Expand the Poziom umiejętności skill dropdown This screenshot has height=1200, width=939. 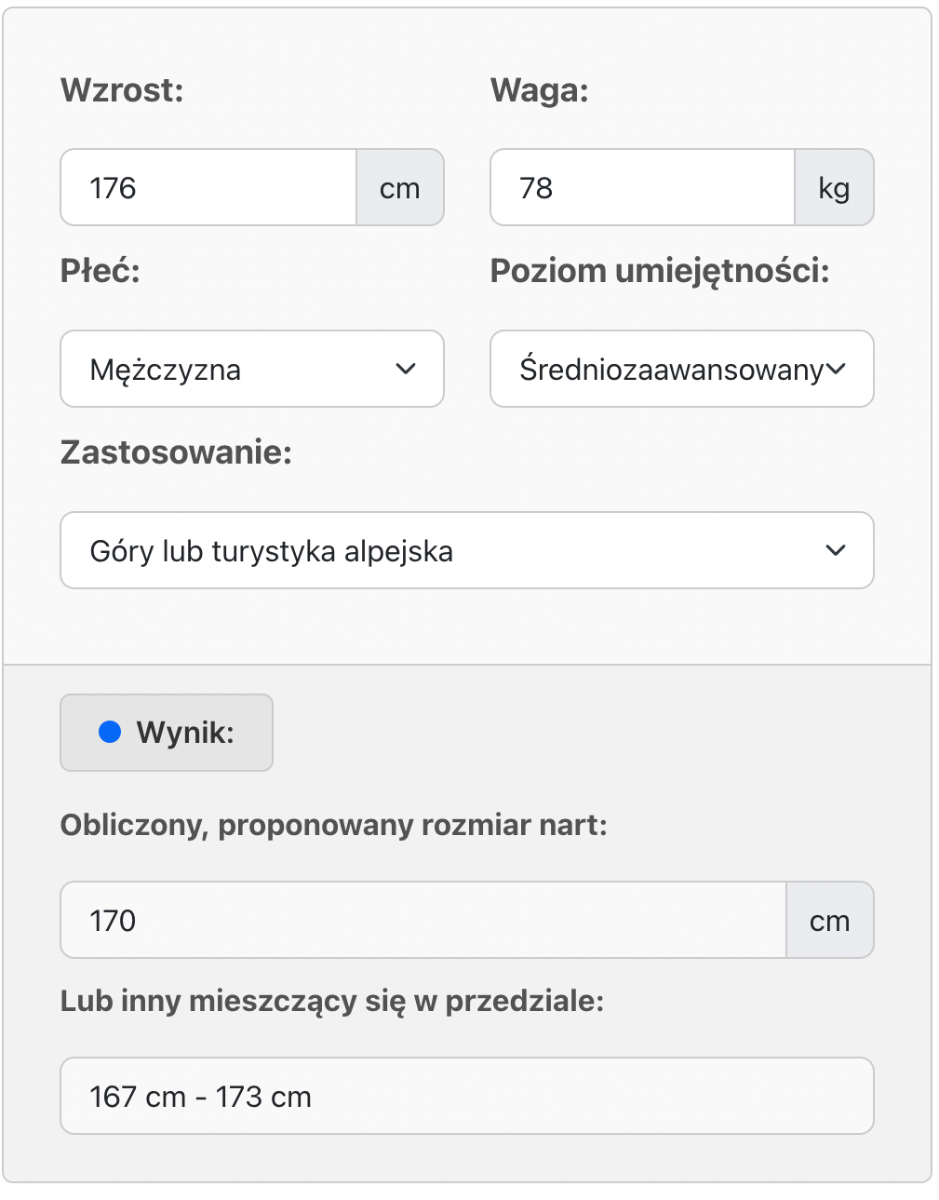pyautogui.click(x=682, y=369)
